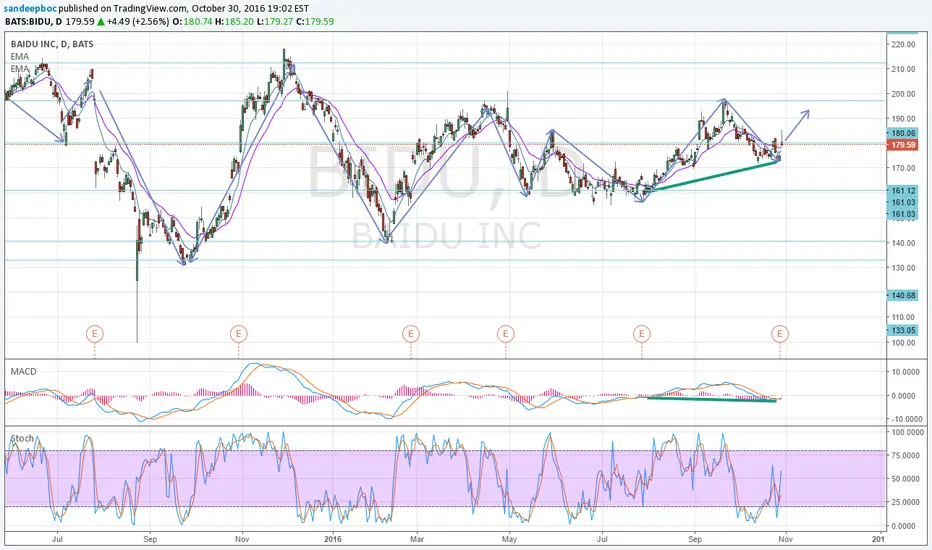Click the 220.00 price axis value
This screenshot has width=932, height=550.
pyautogui.click(x=903, y=45)
